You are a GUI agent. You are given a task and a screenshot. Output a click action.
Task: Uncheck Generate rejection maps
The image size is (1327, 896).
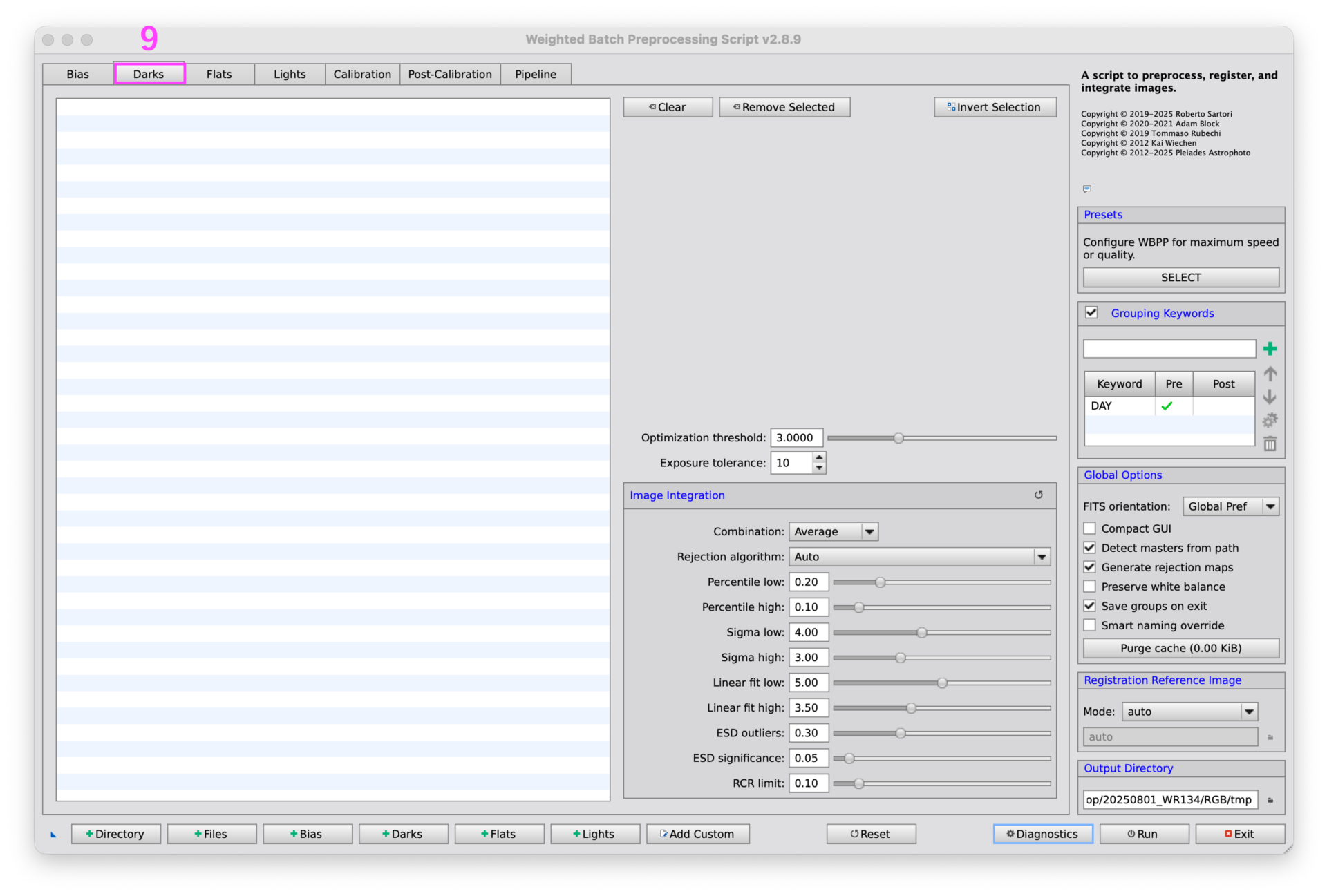point(1090,567)
